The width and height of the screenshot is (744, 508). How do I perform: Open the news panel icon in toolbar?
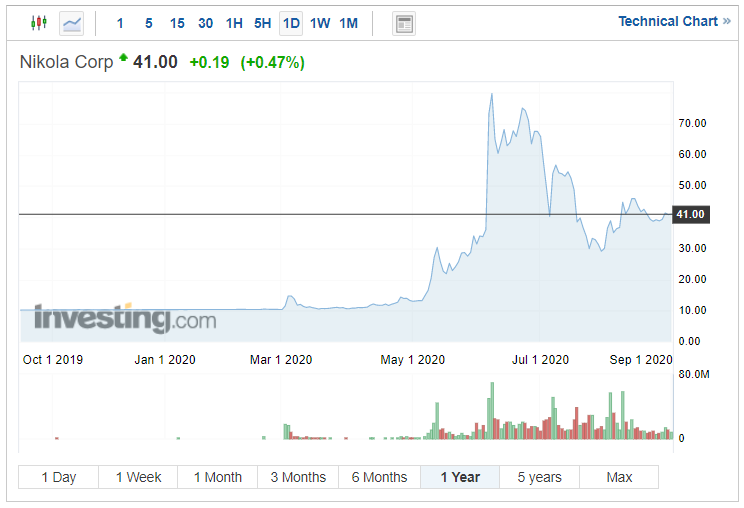click(x=403, y=23)
